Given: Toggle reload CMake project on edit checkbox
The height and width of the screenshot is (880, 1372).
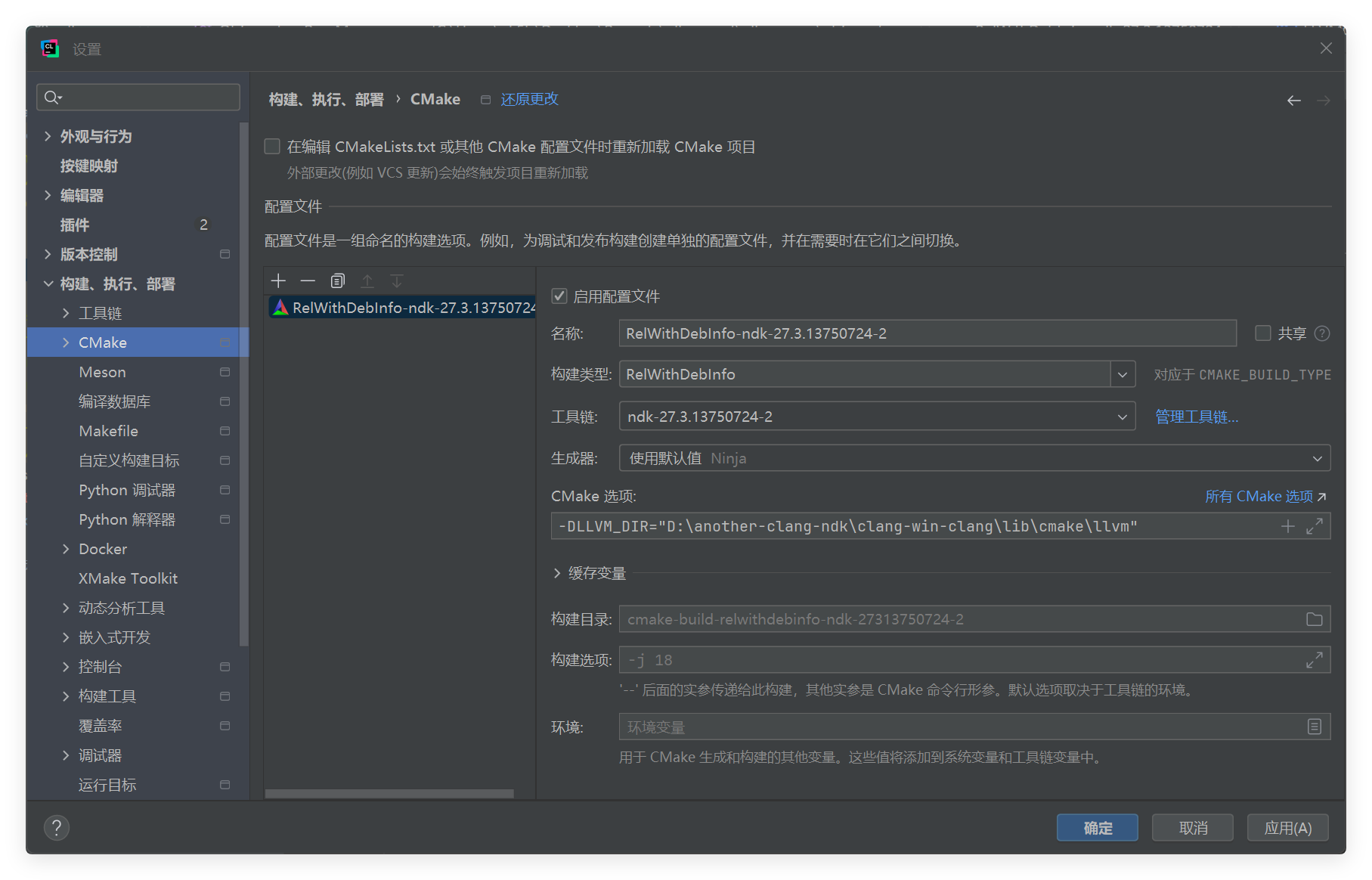Looking at the screenshot, I should point(272,147).
